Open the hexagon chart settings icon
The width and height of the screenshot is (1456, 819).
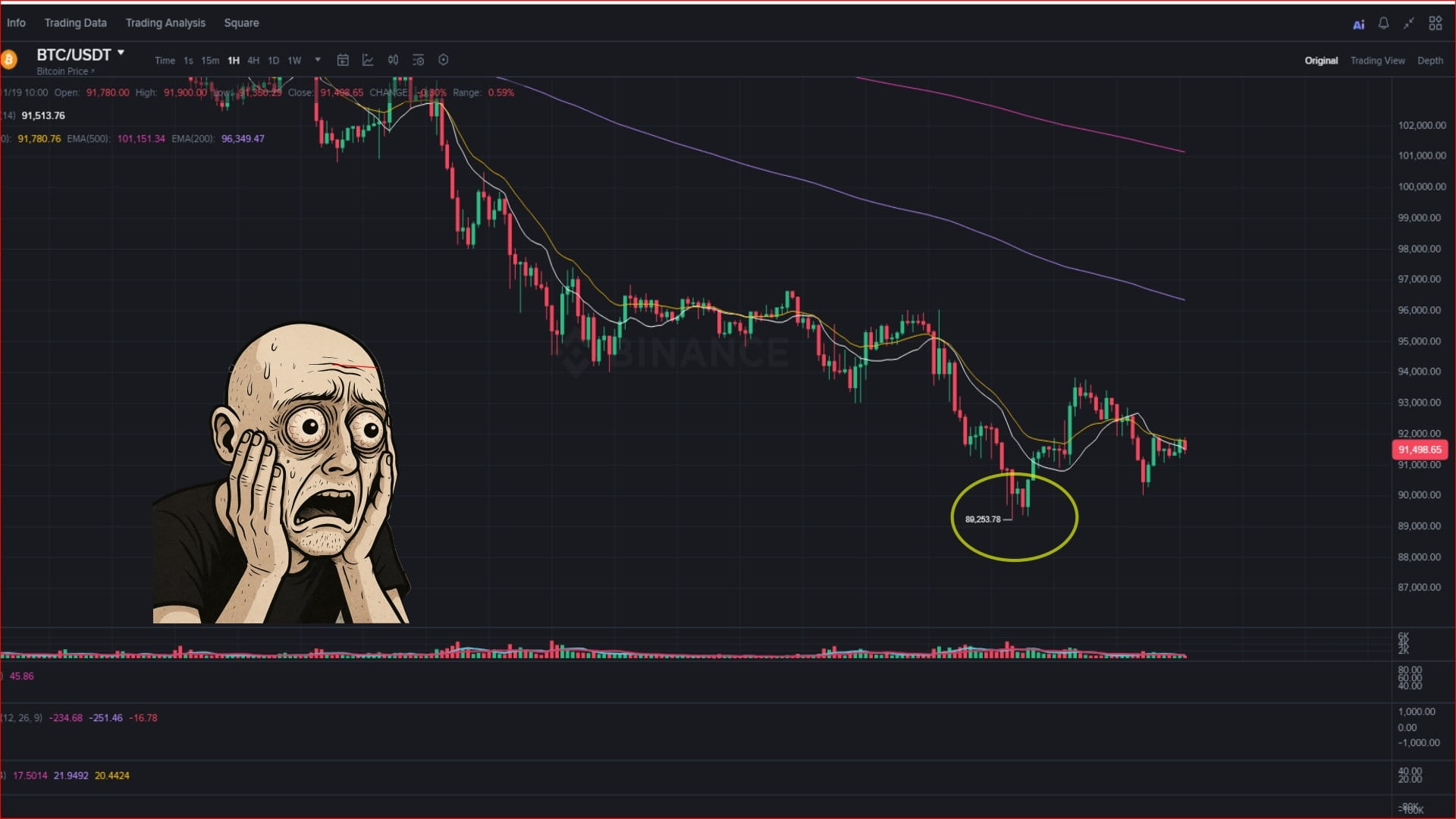point(444,60)
